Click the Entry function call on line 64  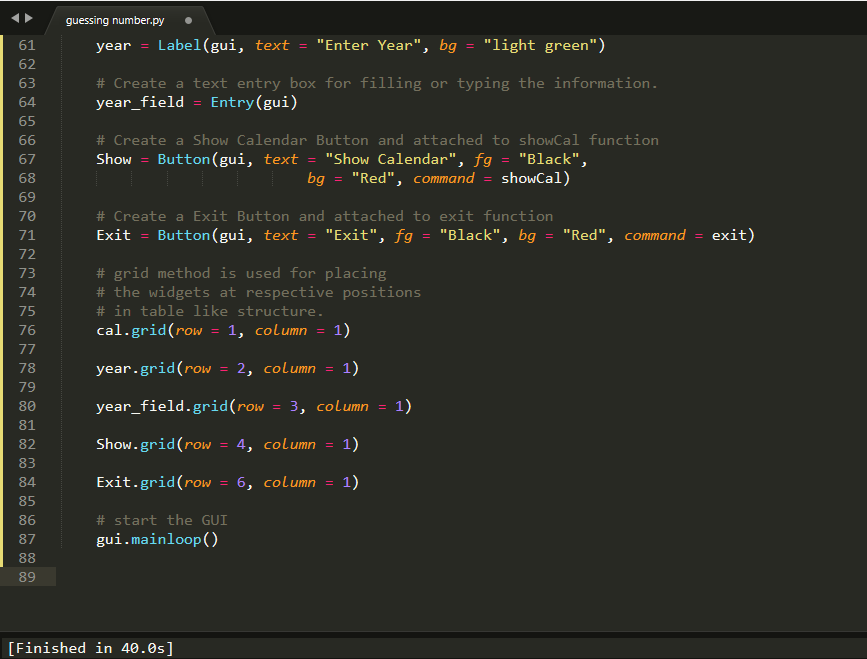pos(232,102)
